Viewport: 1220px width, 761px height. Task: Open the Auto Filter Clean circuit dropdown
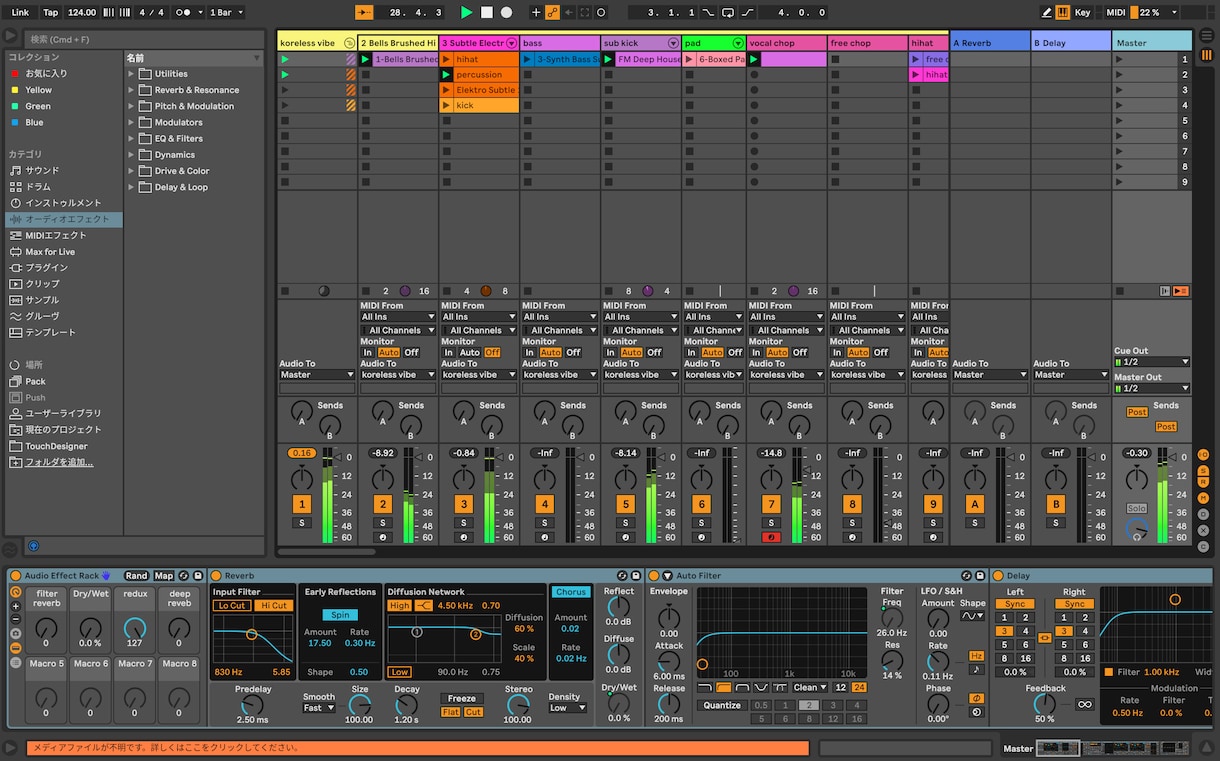(810, 687)
